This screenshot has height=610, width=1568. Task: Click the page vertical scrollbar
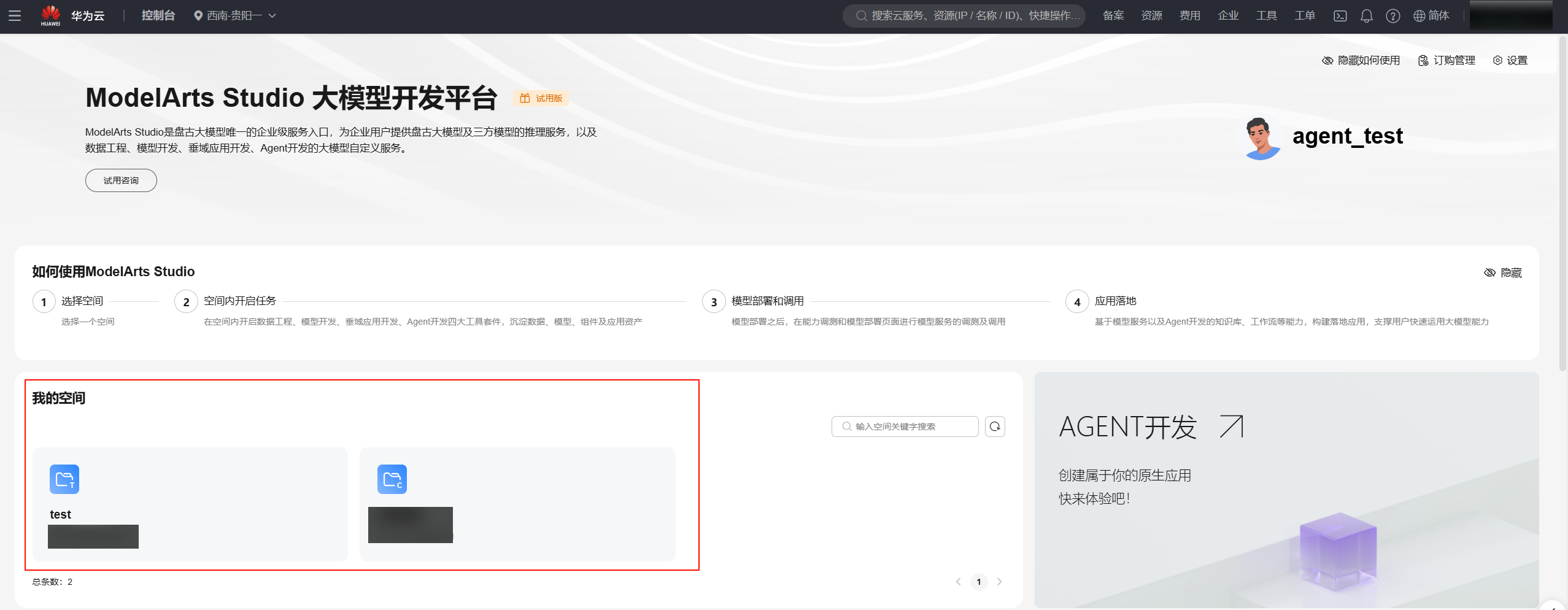pos(1562,203)
